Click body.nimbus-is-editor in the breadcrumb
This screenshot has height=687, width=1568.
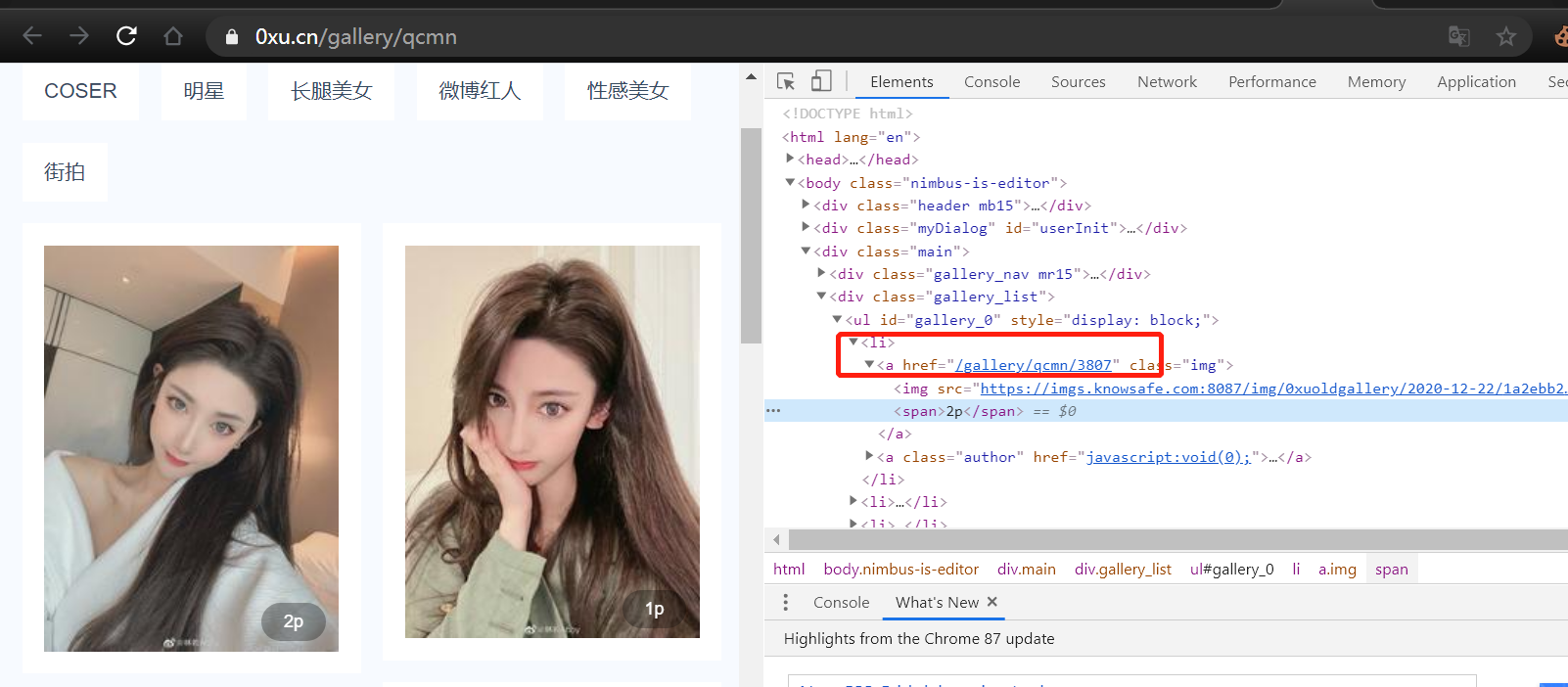click(x=900, y=570)
